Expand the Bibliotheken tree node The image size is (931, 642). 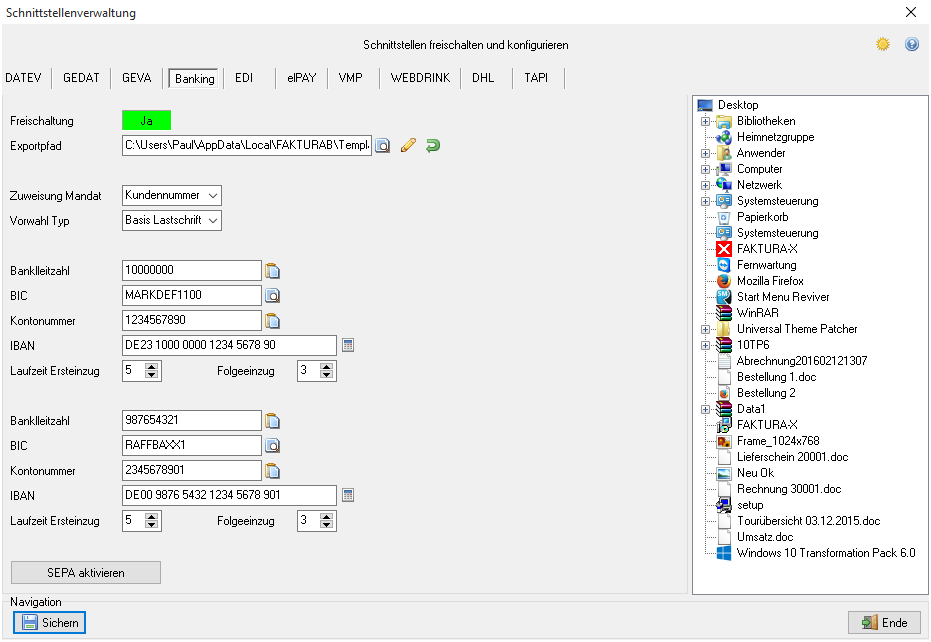[705, 121]
